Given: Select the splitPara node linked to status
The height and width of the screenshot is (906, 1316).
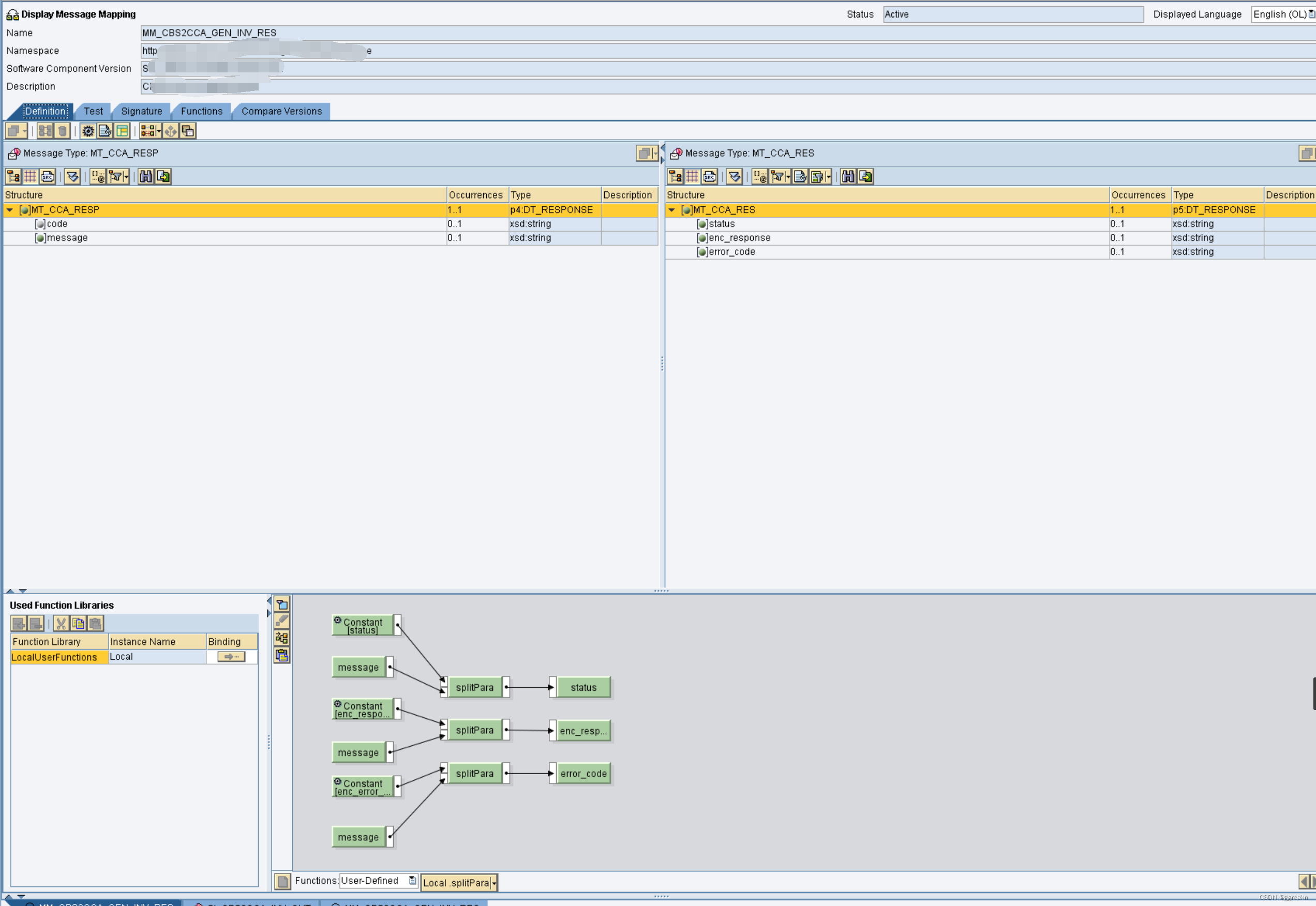Looking at the screenshot, I should [476, 687].
